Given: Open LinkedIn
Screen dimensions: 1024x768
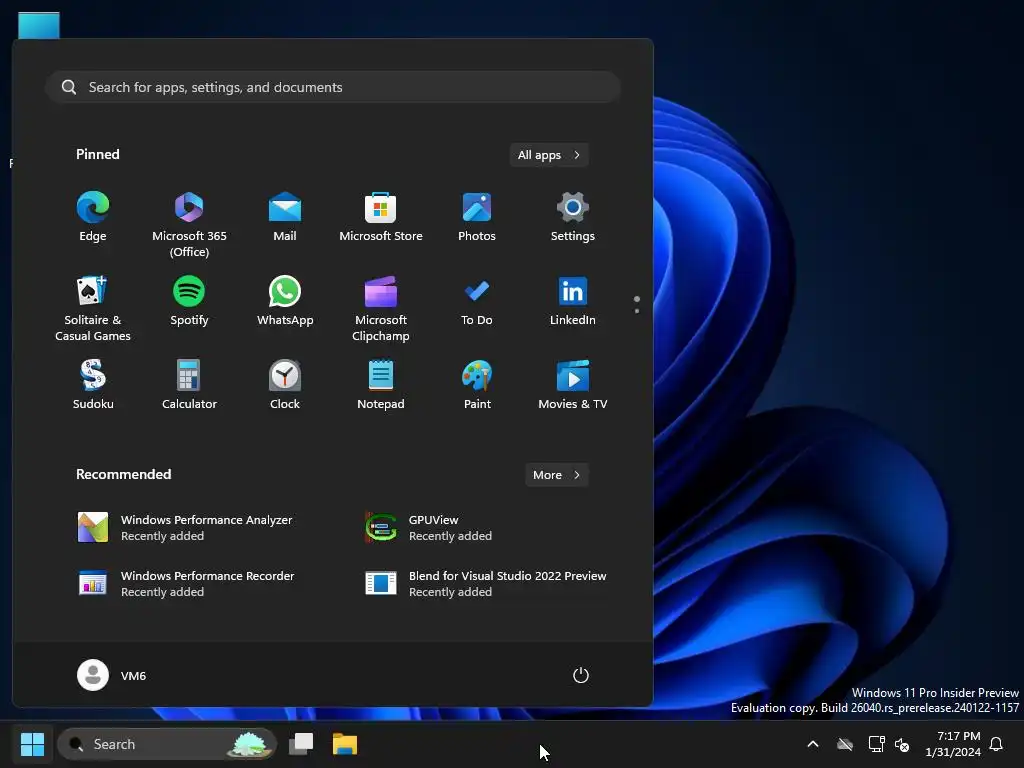Looking at the screenshot, I should (x=573, y=301).
